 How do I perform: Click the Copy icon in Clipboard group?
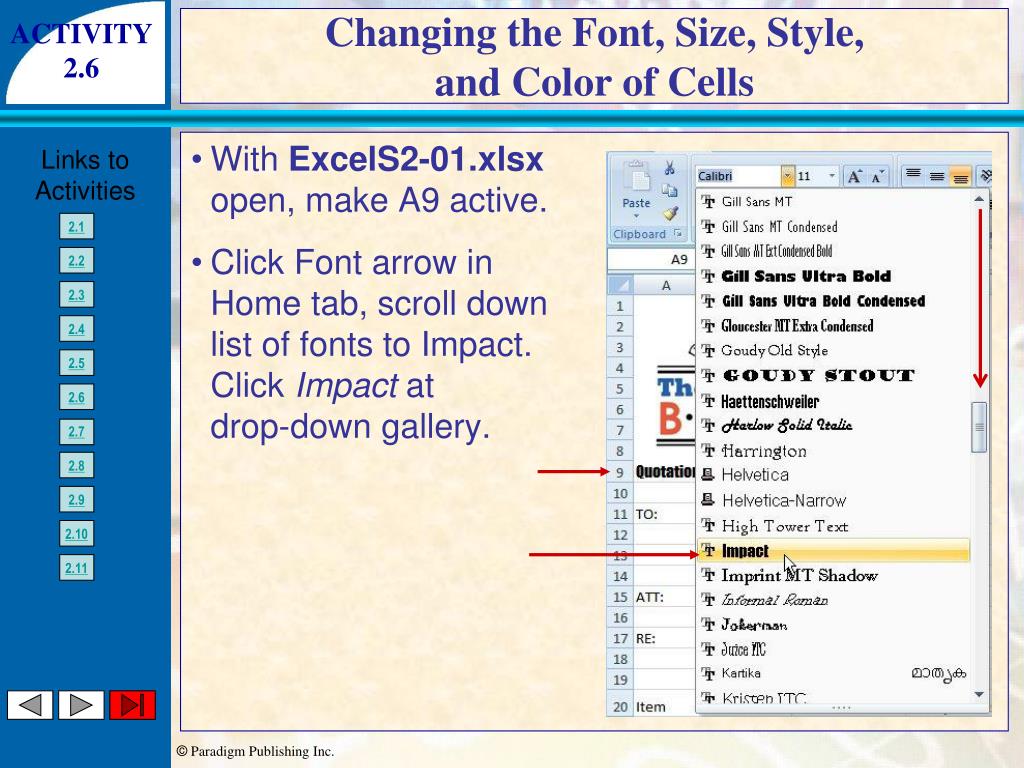(669, 191)
